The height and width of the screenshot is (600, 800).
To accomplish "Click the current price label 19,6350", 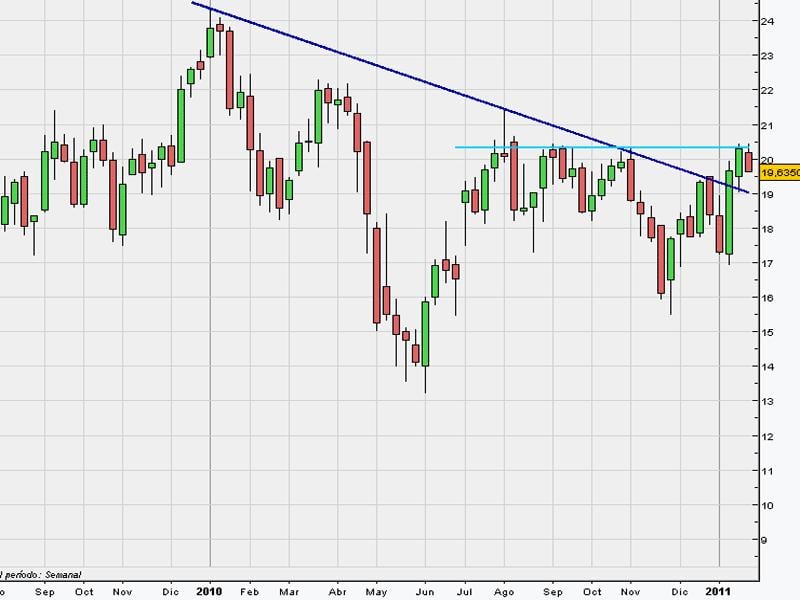I will click(780, 173).
